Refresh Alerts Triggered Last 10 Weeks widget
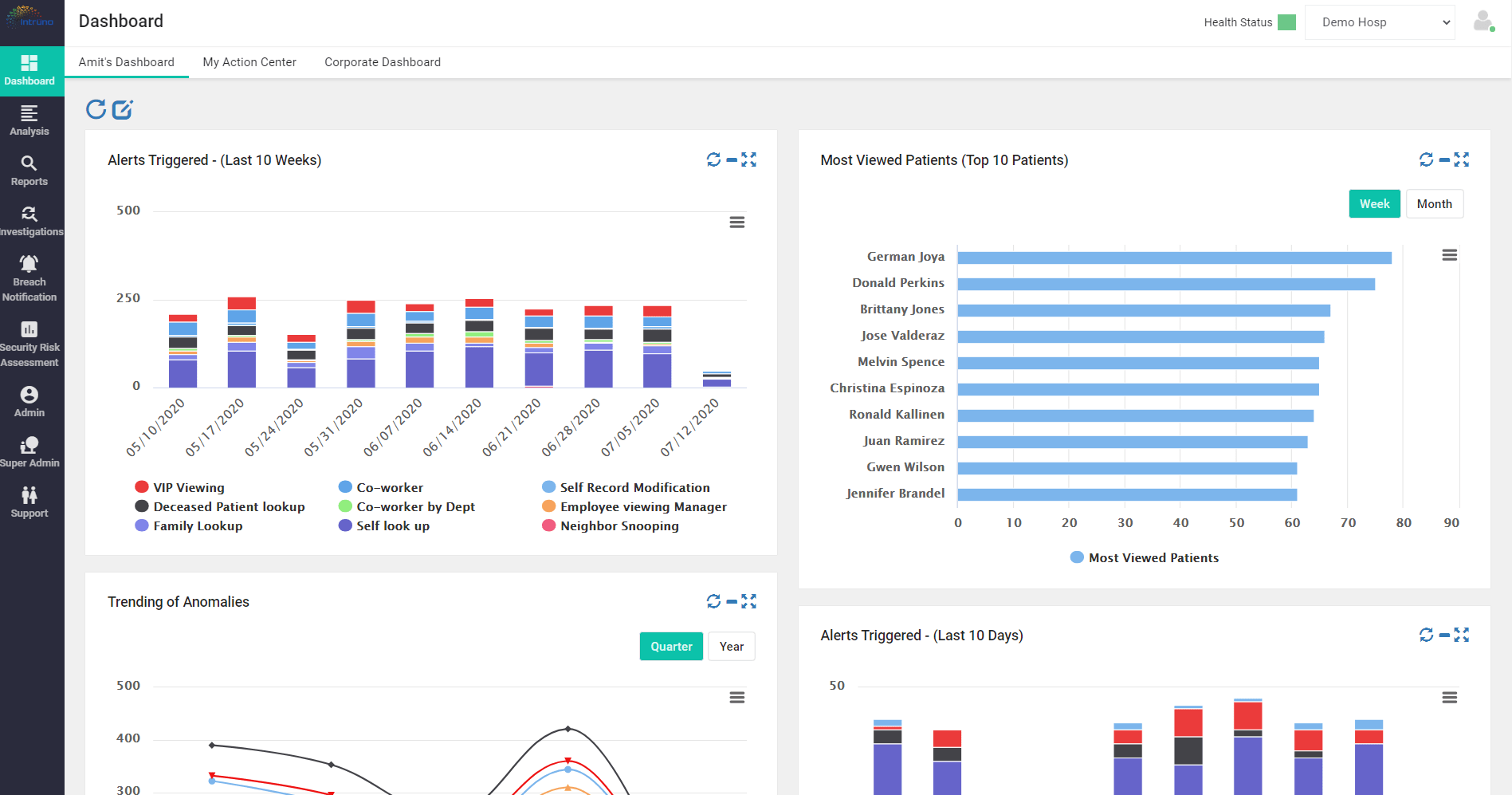The image size is (1512, 795). coord(713,159)
